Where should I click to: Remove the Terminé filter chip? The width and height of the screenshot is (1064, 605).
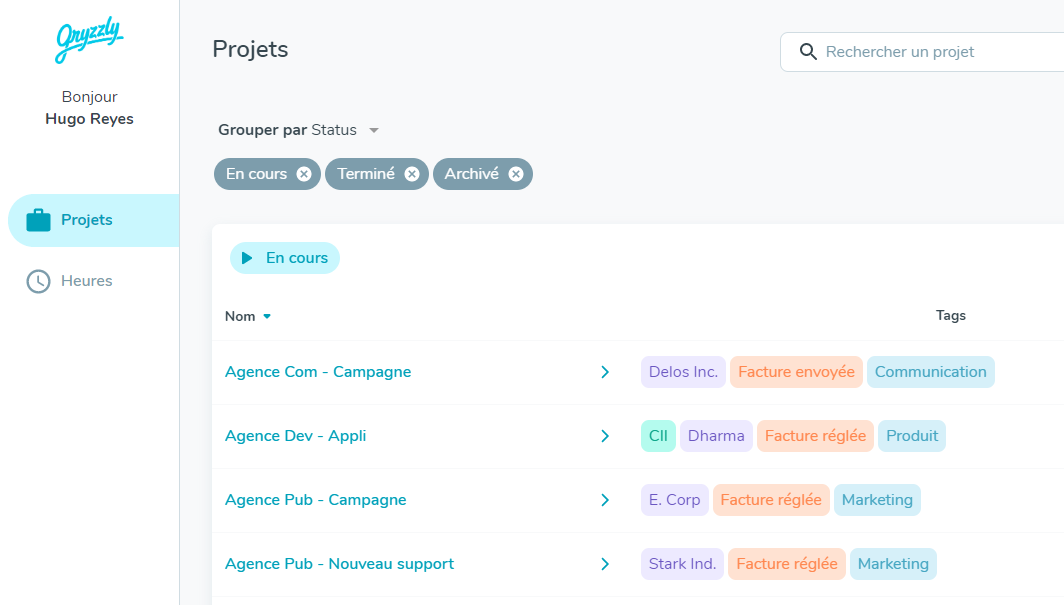click(412, 174)
